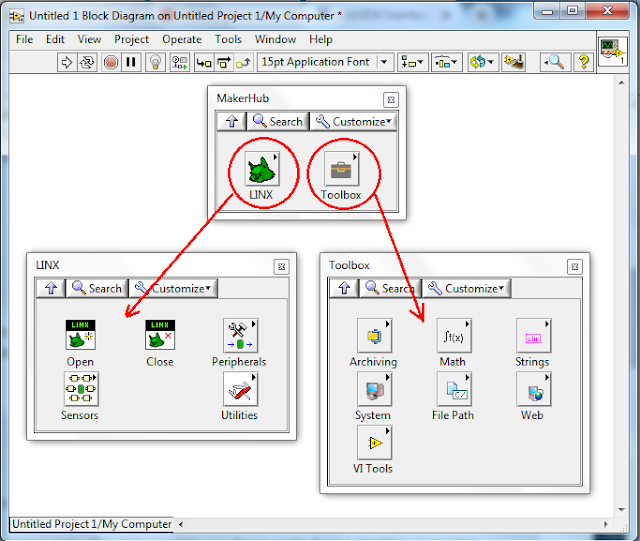The width and height of the screenshot is (640, 541).
Task: Open the File Path subpalette
Action: pos(454,389)
